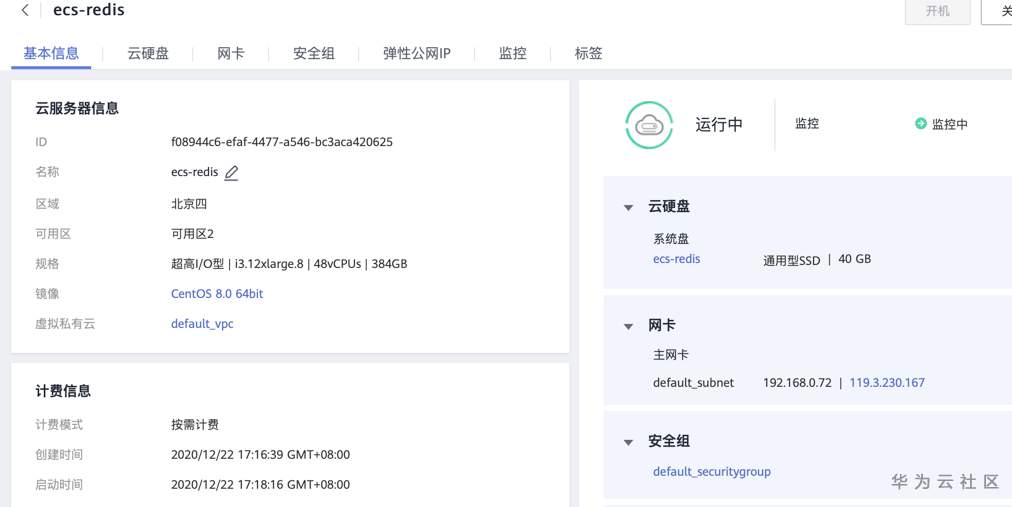Click the running status cloud server icon
This screenshot has height=507, width=1012.
tap(649, 125)
